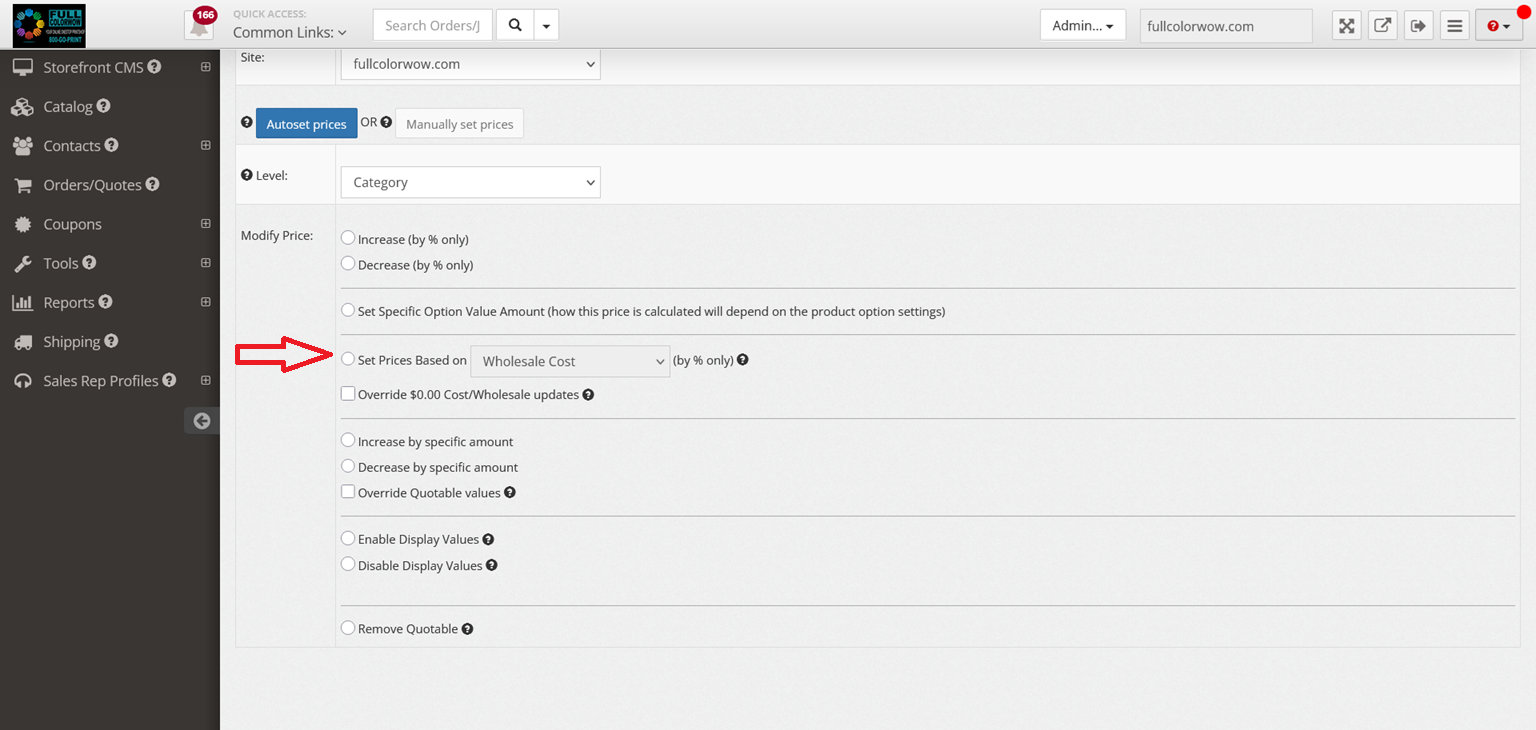Select the Set Prices Based on radio

(348, 359)
